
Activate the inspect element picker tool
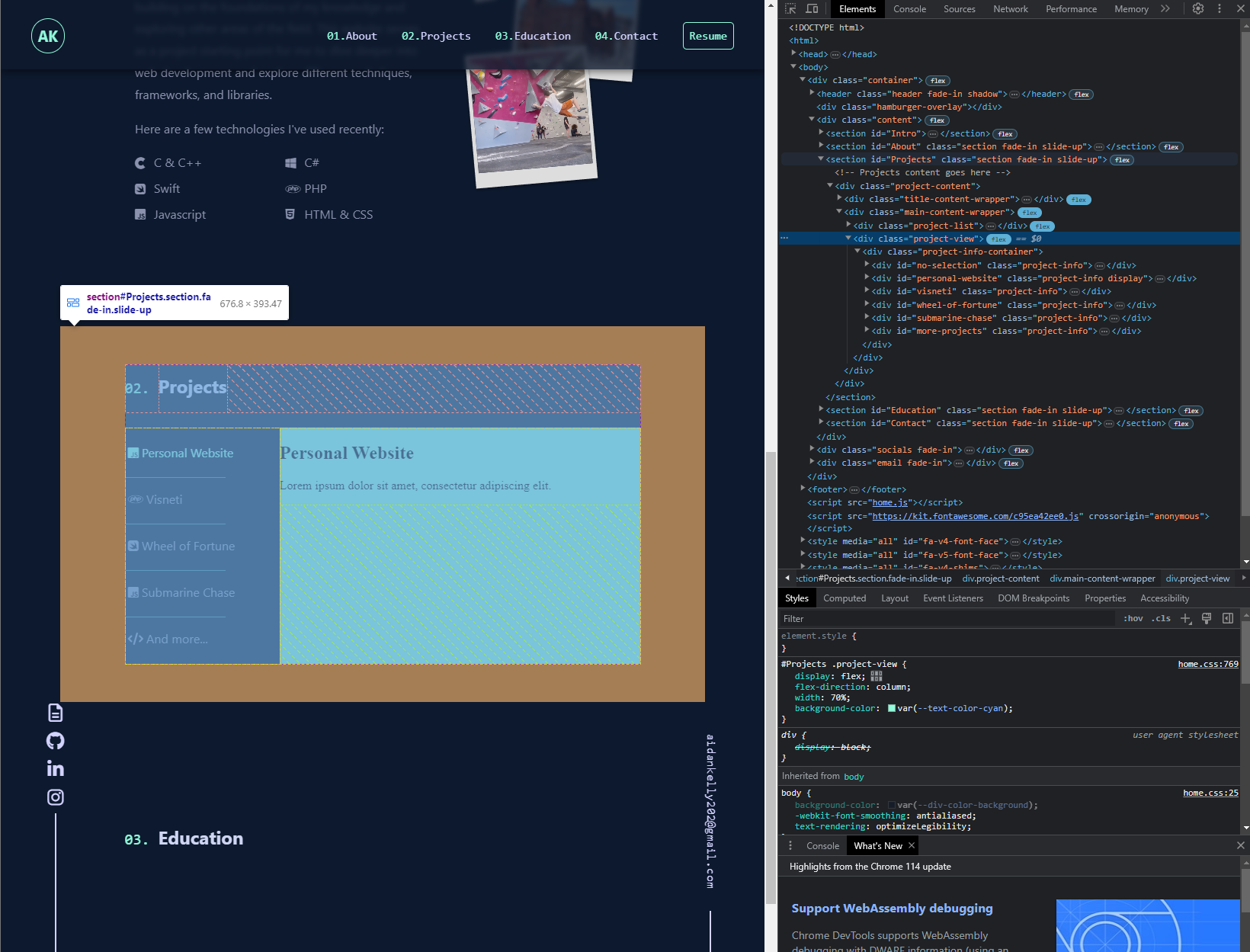pyautogui.click(x=790, y=9)
